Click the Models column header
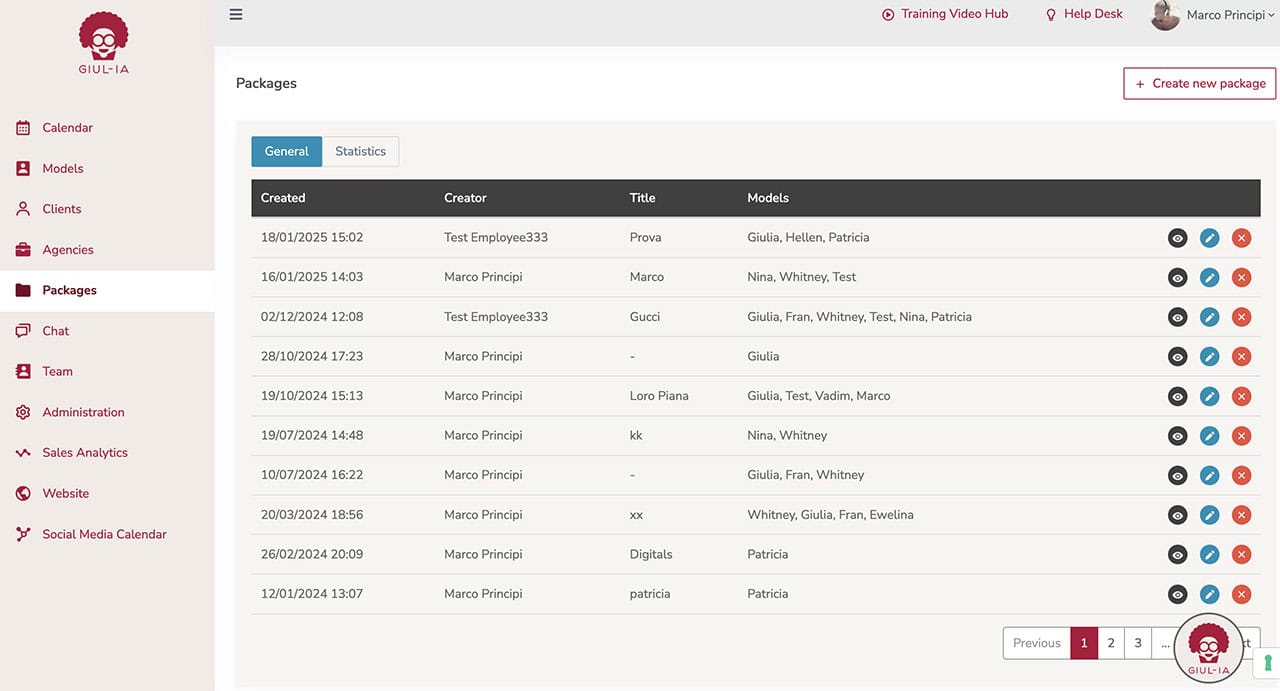This screenshot has width=1280, height=691. [768, 198]
